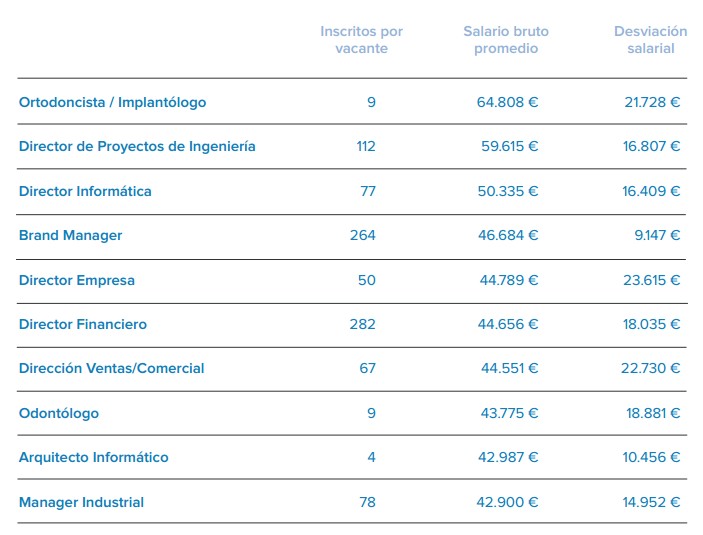
Task: Click the Manager Industrial job title
Action: pos(81,502)
